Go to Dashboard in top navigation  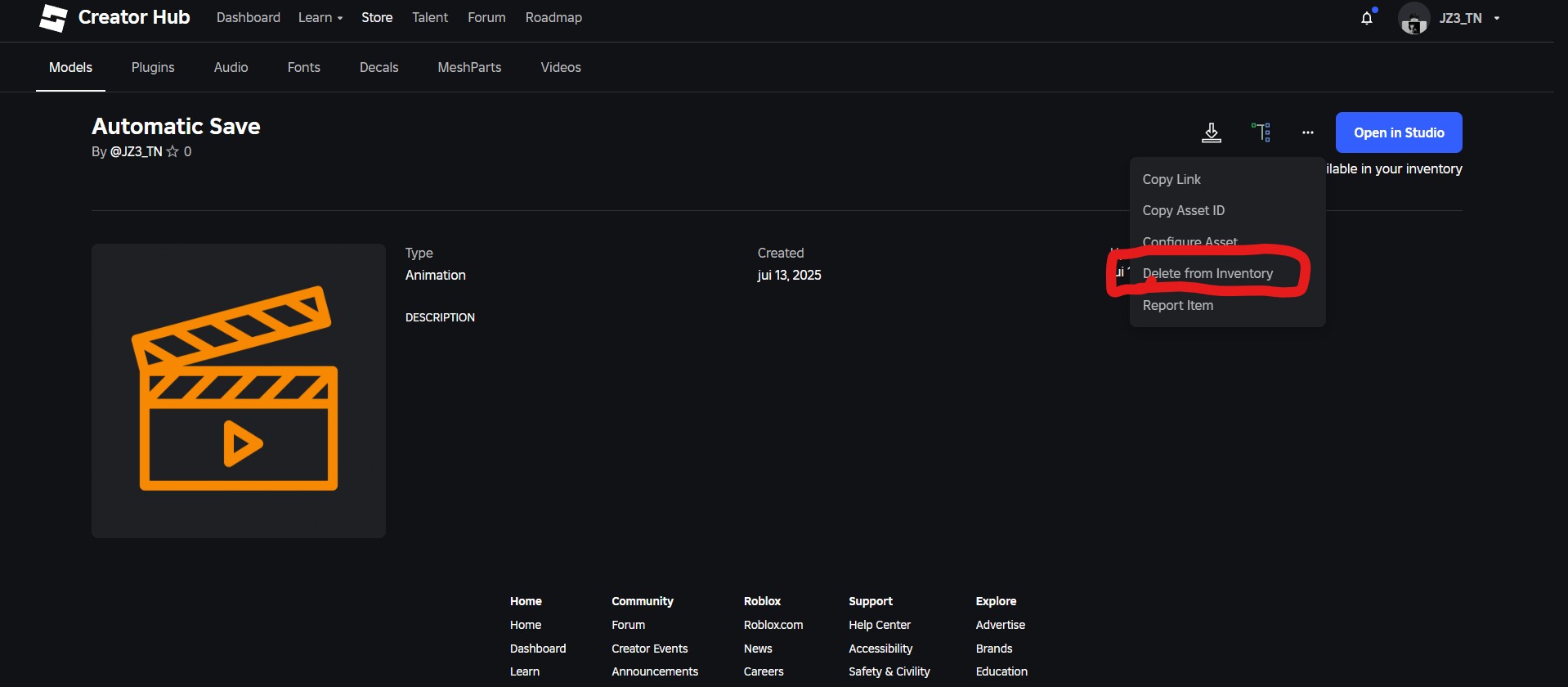[249, 18]
